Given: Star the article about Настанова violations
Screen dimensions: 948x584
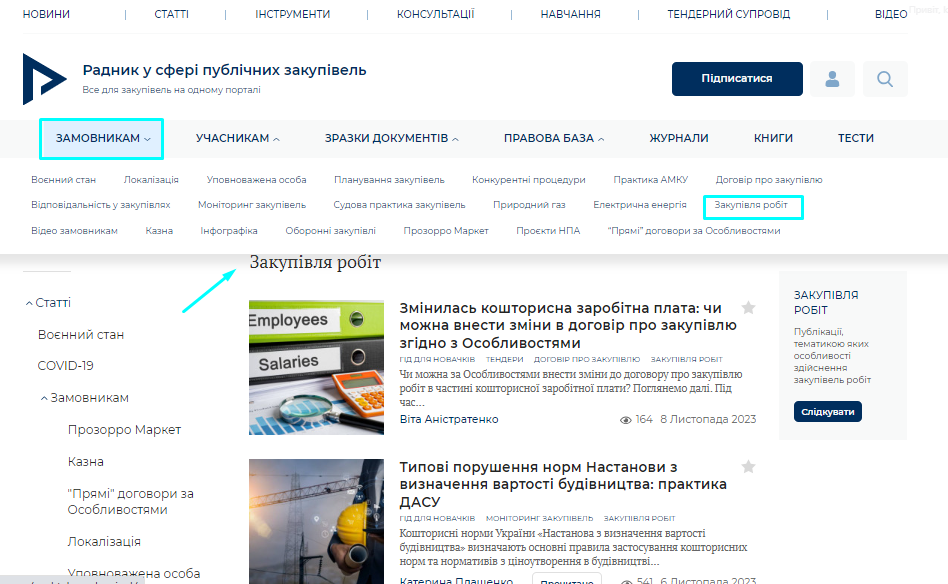Looking at the screenshot, I should [x=748, y=467].
